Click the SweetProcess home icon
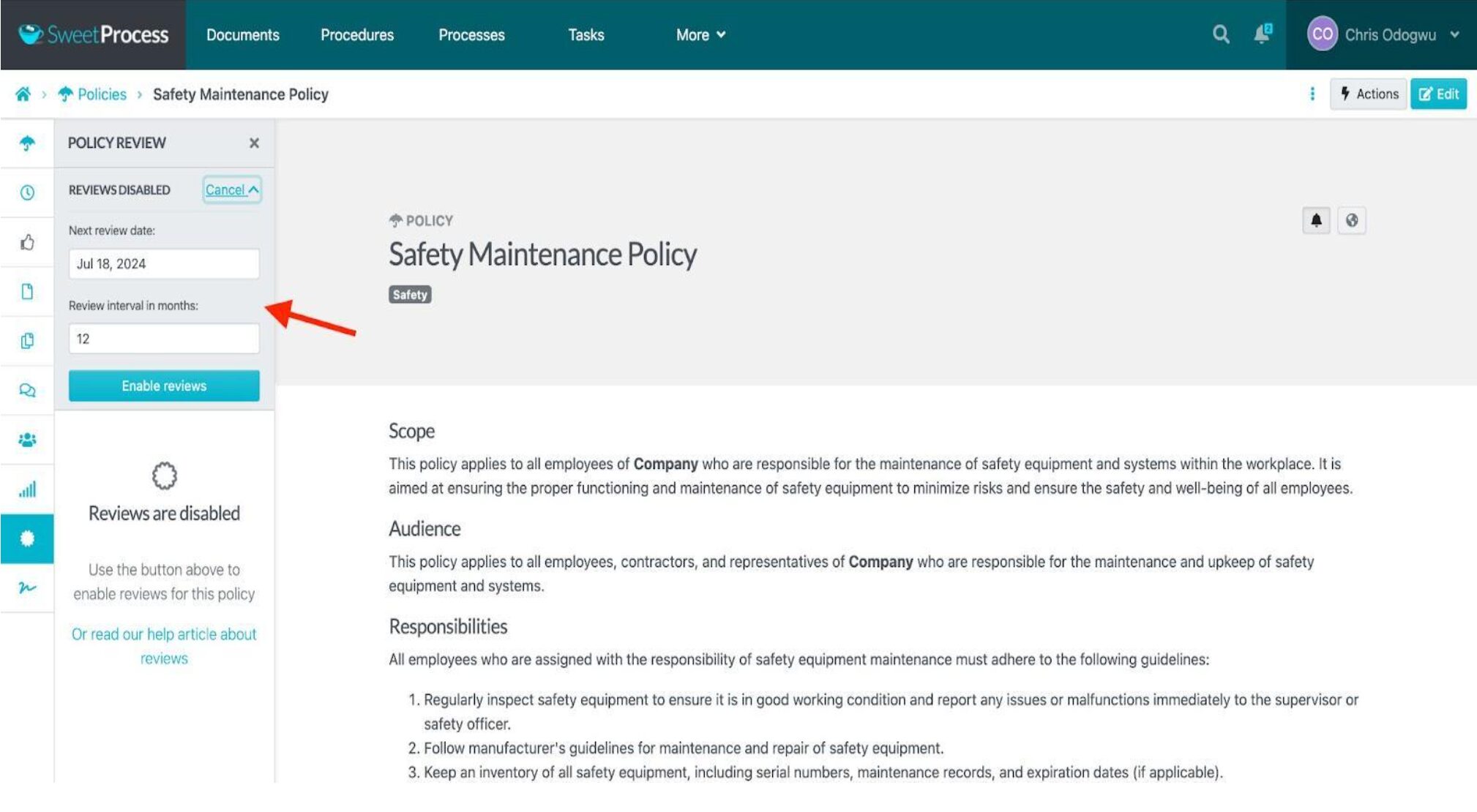Image resolution: width=1477 pixels, height=812 pixels. pyautogui.click(x=22, y=93)
